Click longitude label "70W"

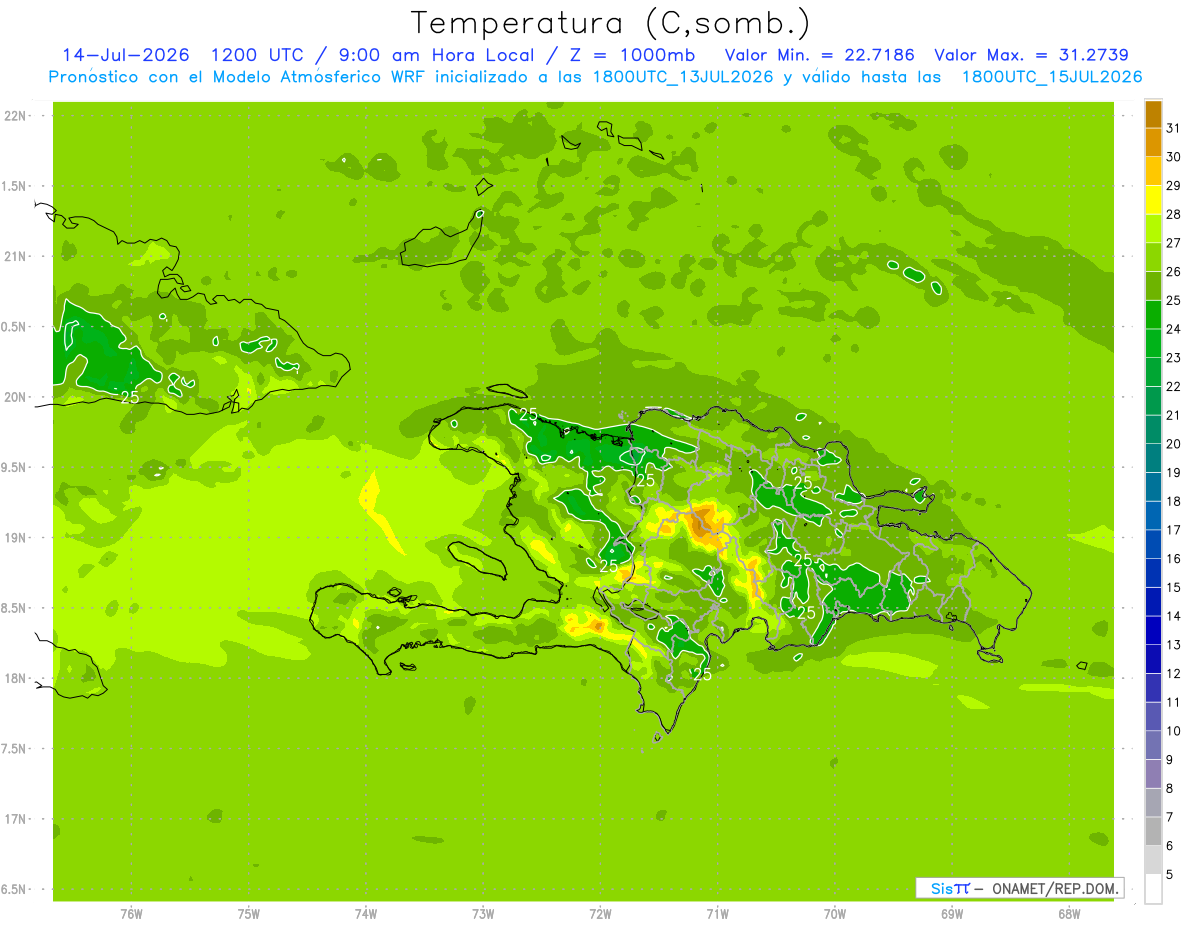835,913
